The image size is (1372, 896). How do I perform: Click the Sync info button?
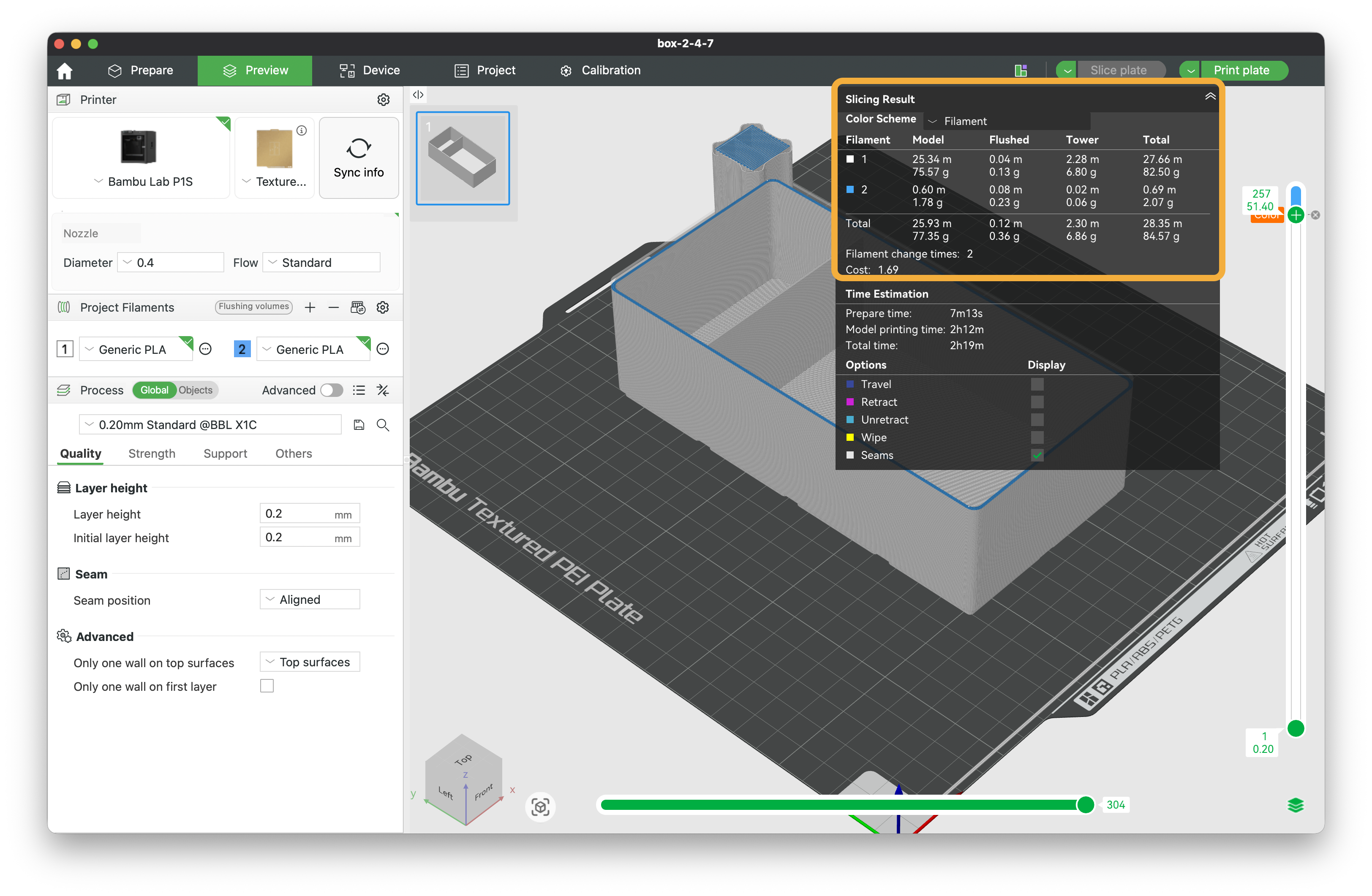click(359, 158)
